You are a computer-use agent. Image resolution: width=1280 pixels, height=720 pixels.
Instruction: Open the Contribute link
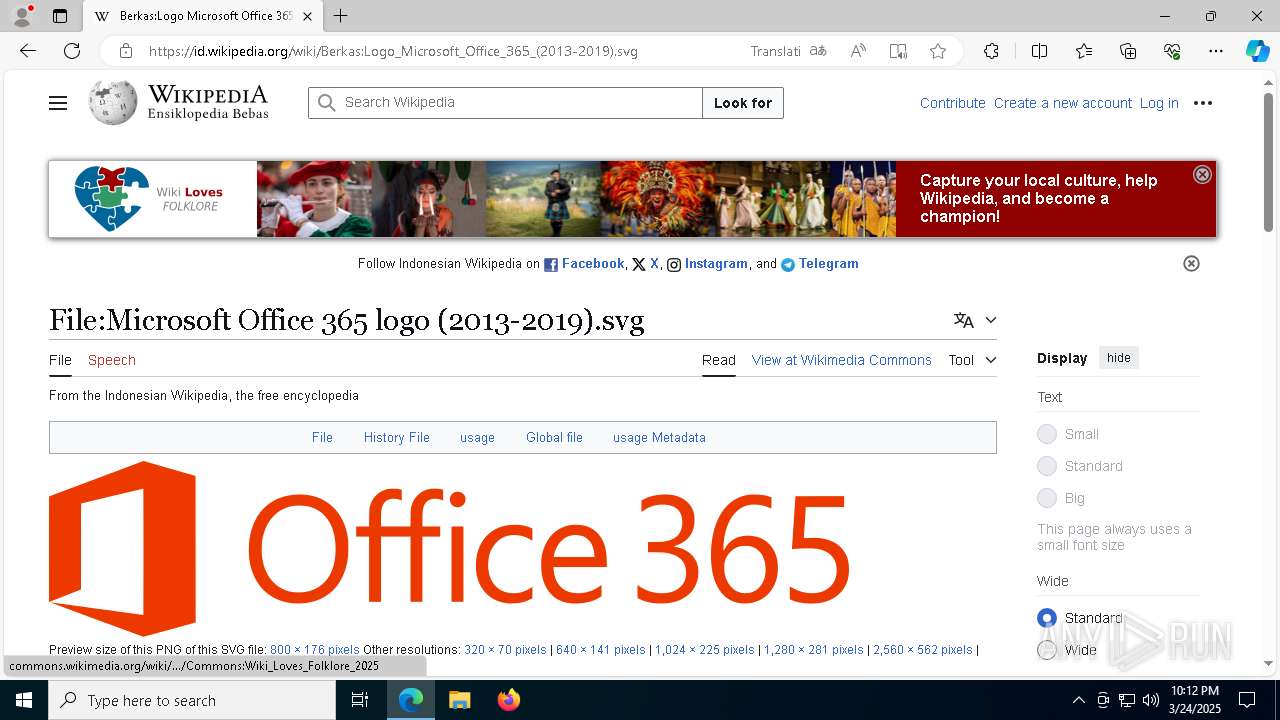point(953,103)
